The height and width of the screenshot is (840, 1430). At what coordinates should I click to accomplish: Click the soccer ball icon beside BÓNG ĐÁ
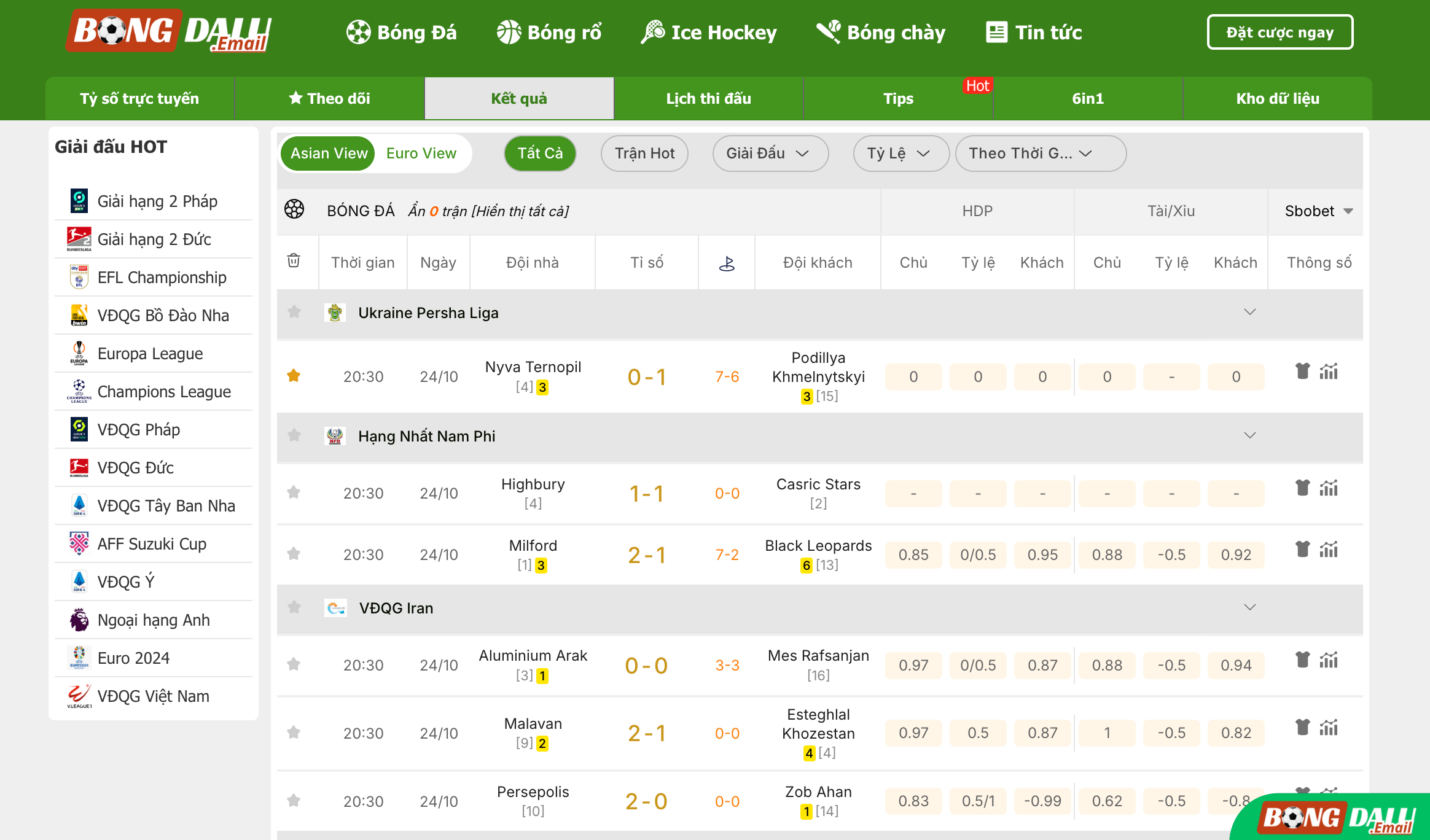click(294, 210)
